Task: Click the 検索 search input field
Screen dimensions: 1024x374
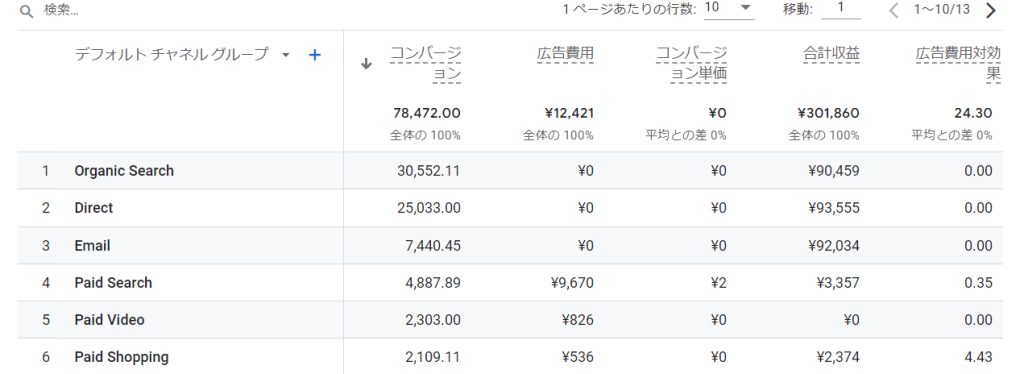Action: pyautogui.click(x=196, y=11)
